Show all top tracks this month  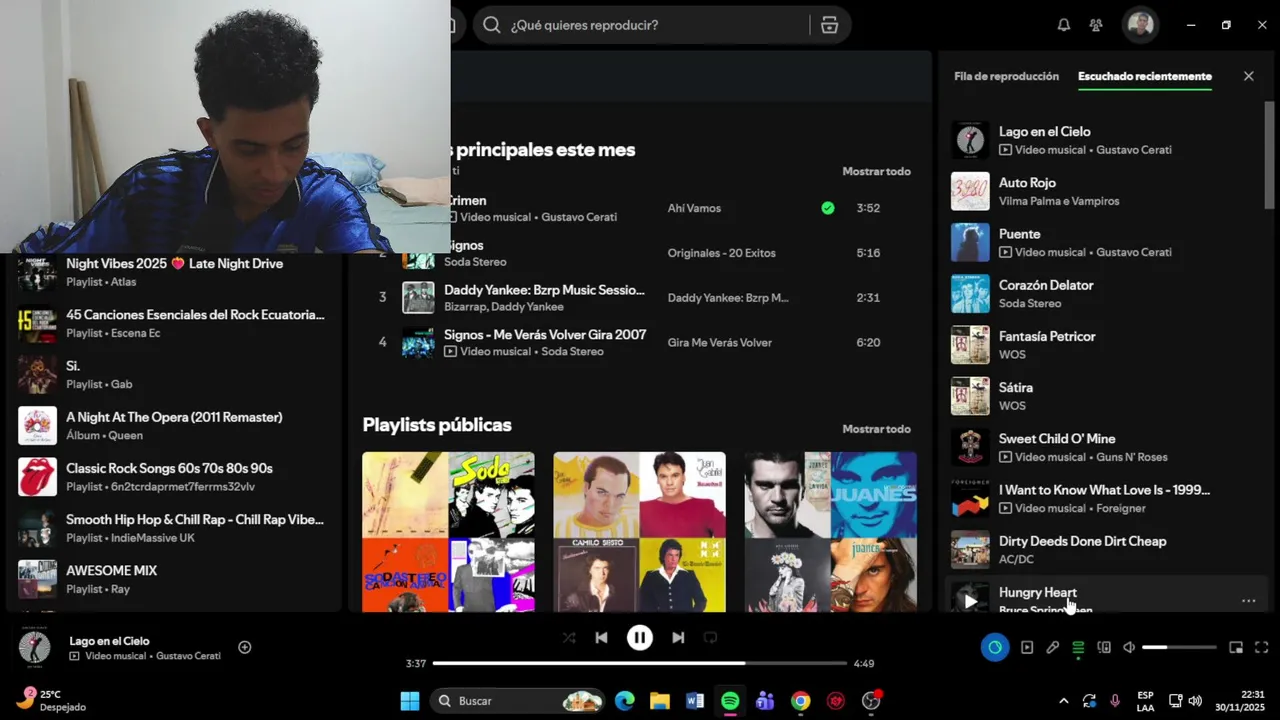click(876, 171)
